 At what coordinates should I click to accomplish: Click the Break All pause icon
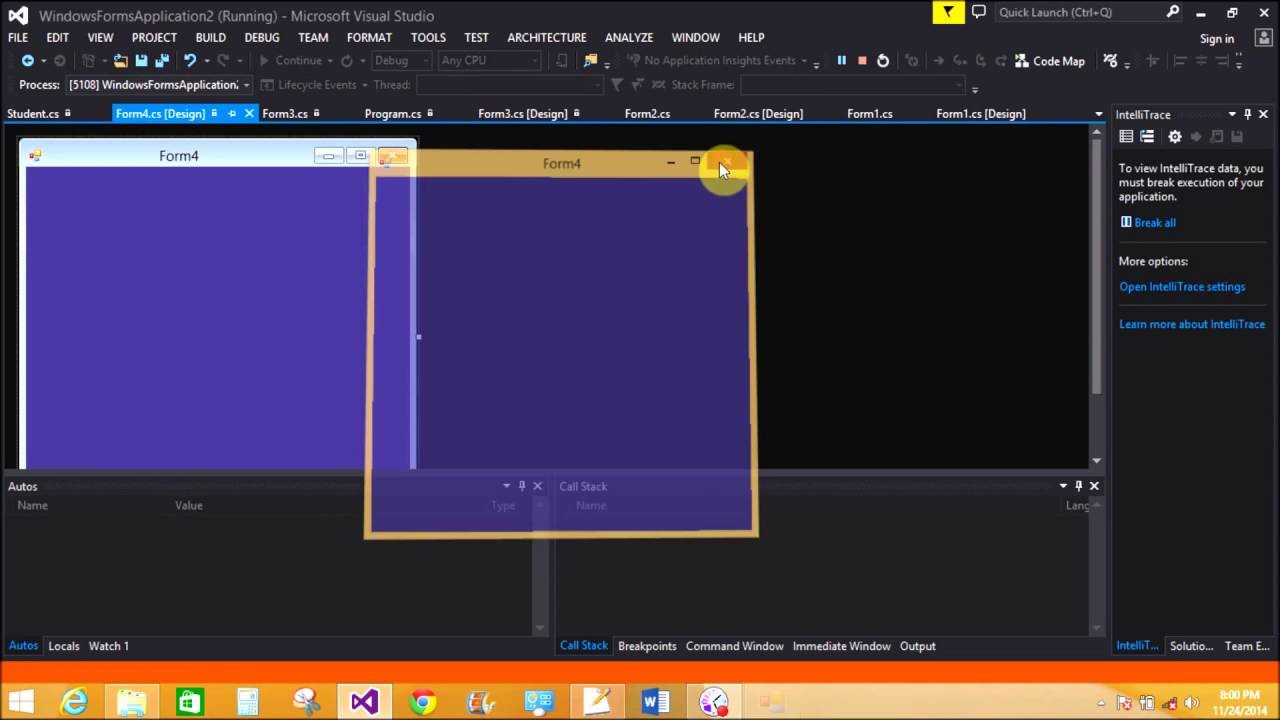(842, 61)
